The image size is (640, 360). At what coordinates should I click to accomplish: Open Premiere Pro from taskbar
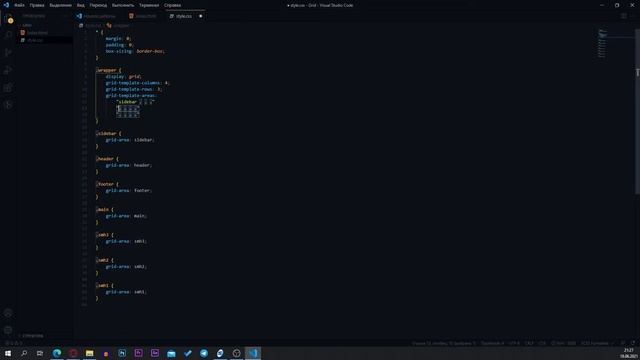click(x=138, y=353)
